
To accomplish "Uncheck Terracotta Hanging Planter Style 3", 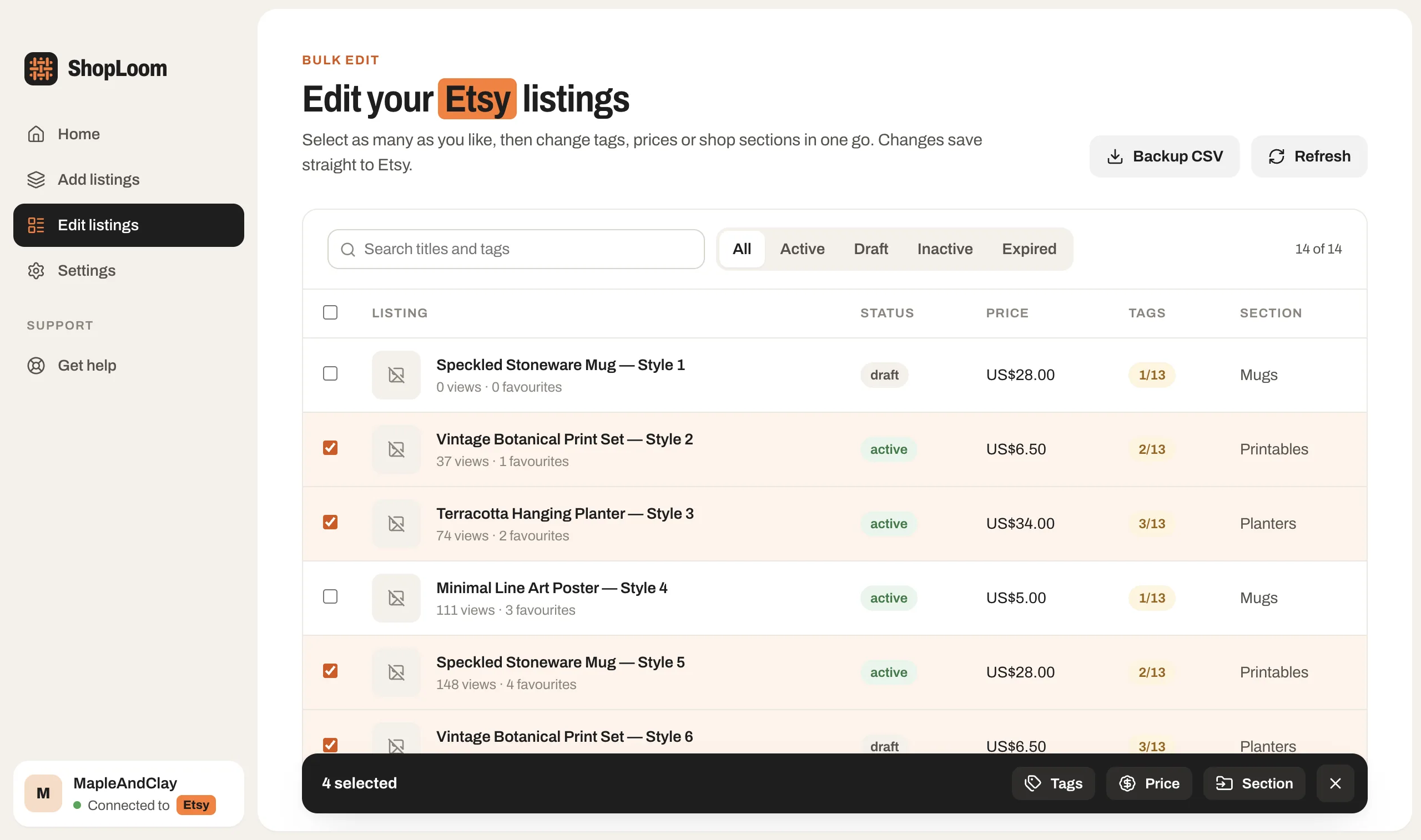I will pos(330,522).
